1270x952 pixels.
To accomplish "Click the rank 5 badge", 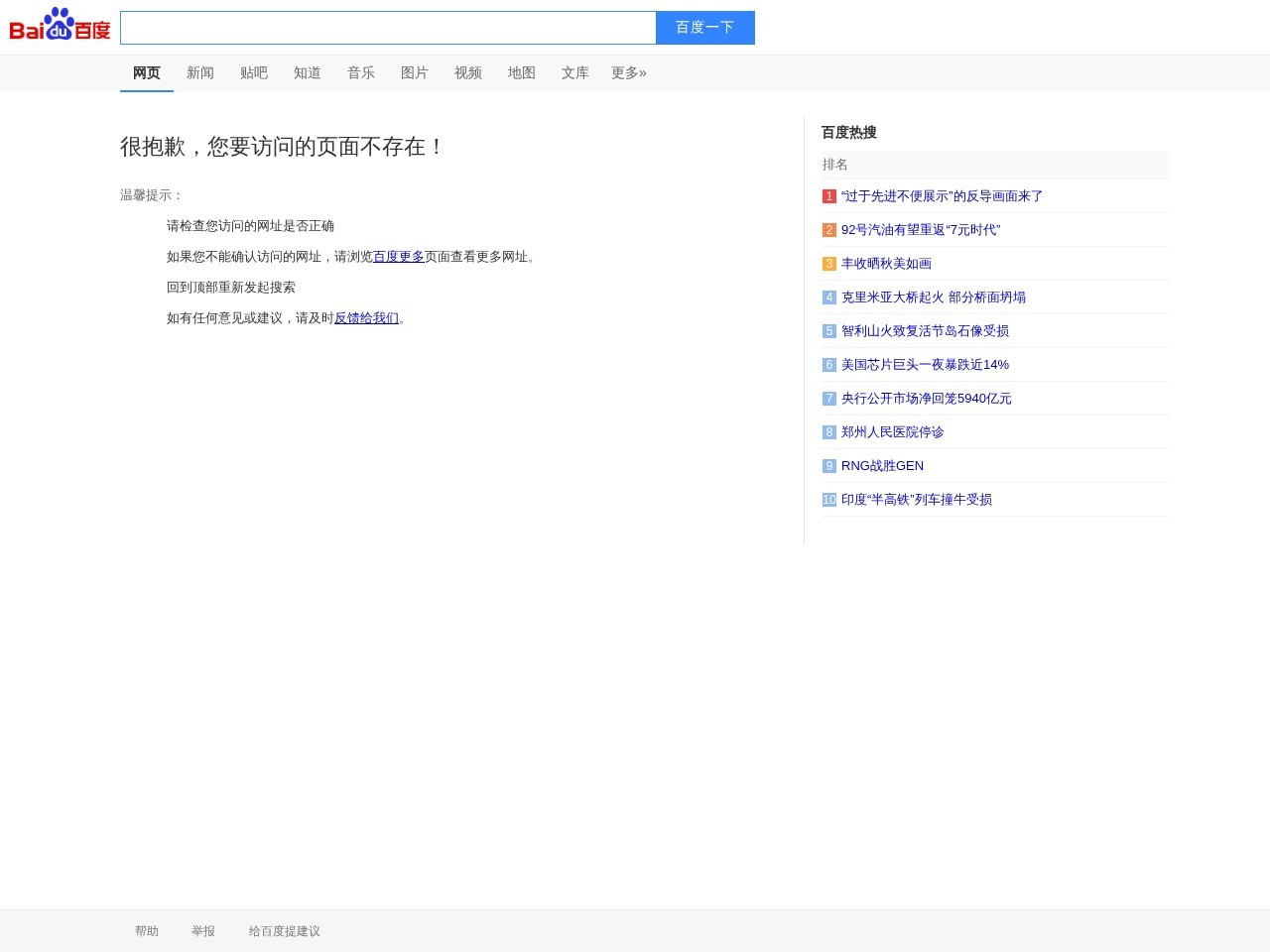I will tap(829, 331).
